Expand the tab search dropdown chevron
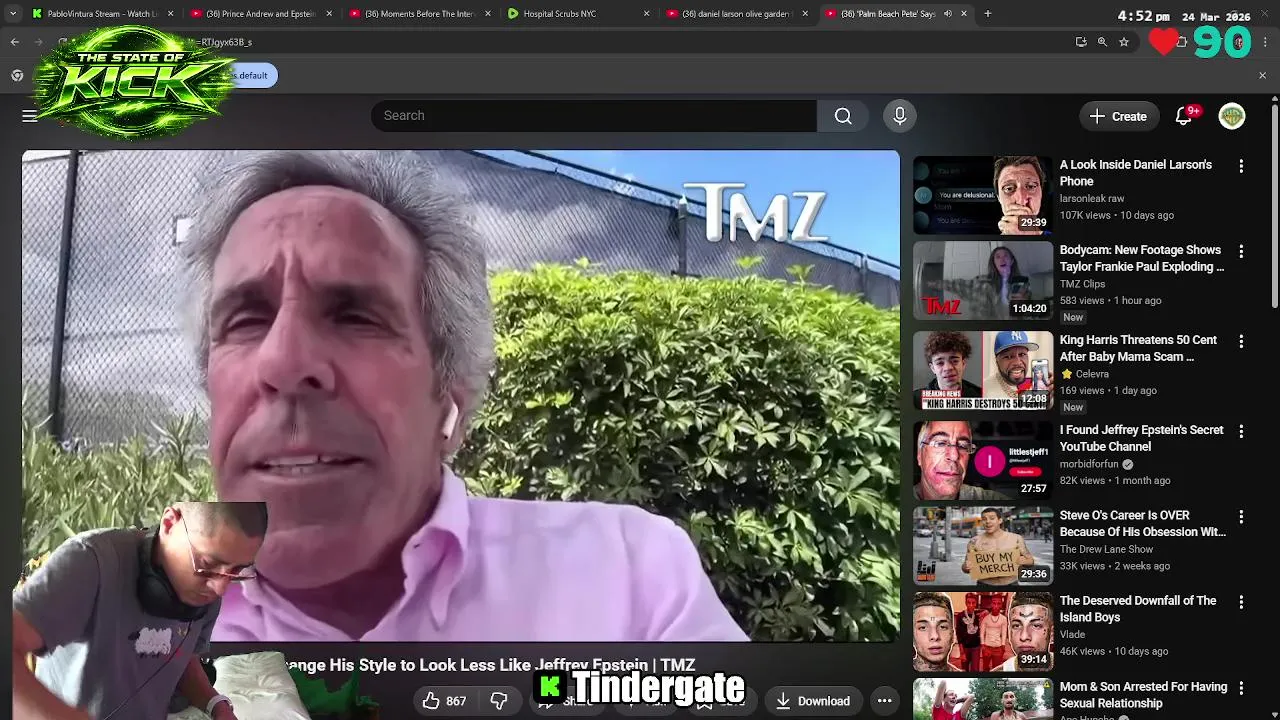1280x720 pixels. coord(12,14)
